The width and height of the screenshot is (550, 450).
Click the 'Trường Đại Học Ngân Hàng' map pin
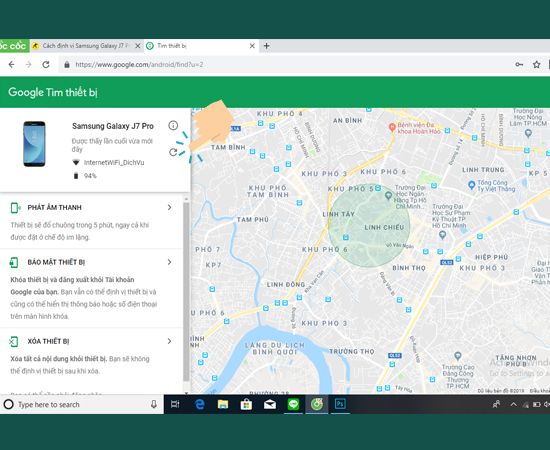388,196
